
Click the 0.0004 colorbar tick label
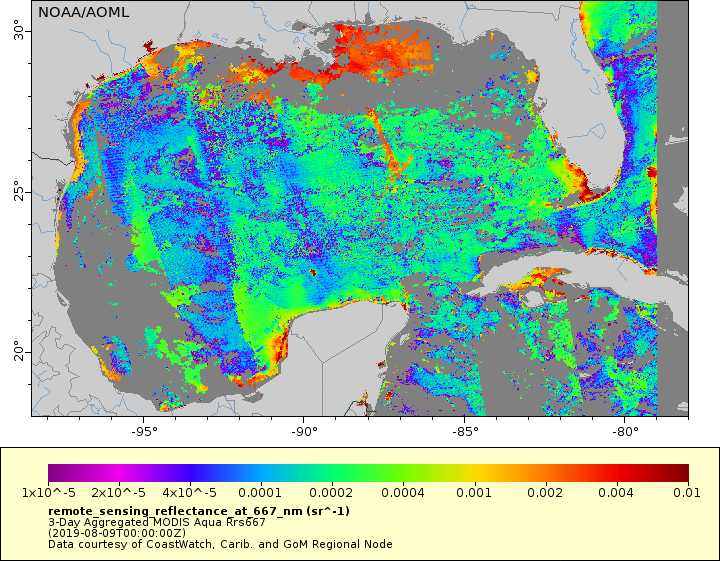click(x=403, y=493)
